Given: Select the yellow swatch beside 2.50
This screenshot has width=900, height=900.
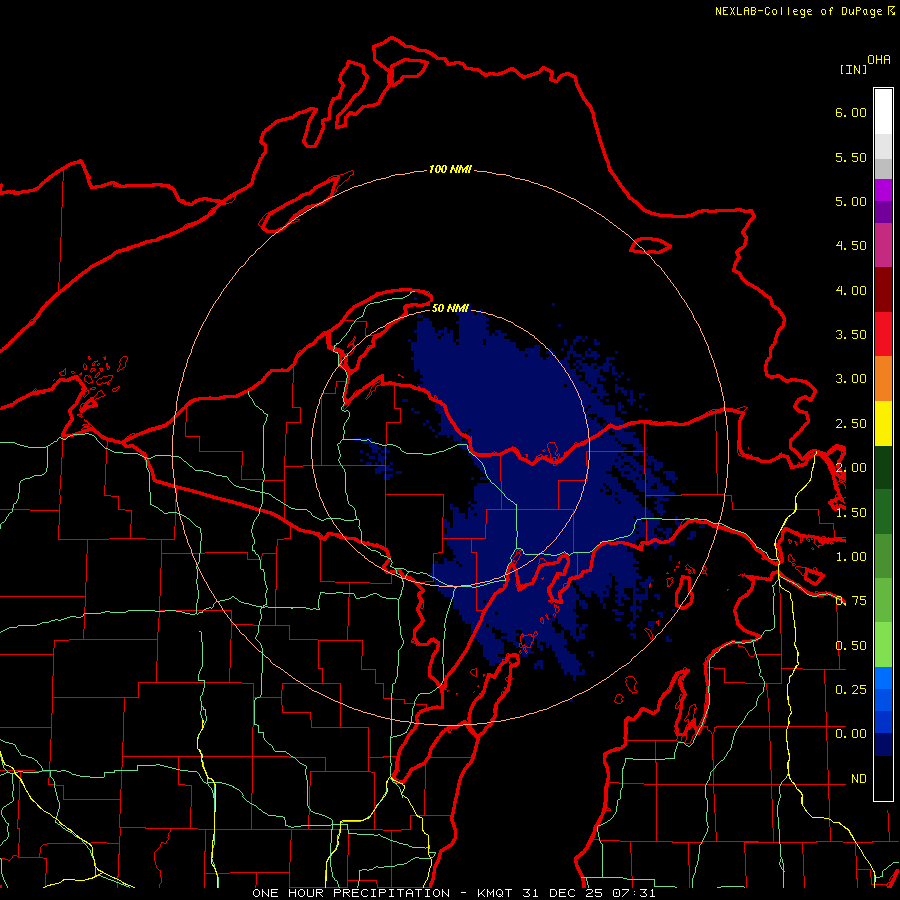Looking at the screenshot, I should (883, 424).
